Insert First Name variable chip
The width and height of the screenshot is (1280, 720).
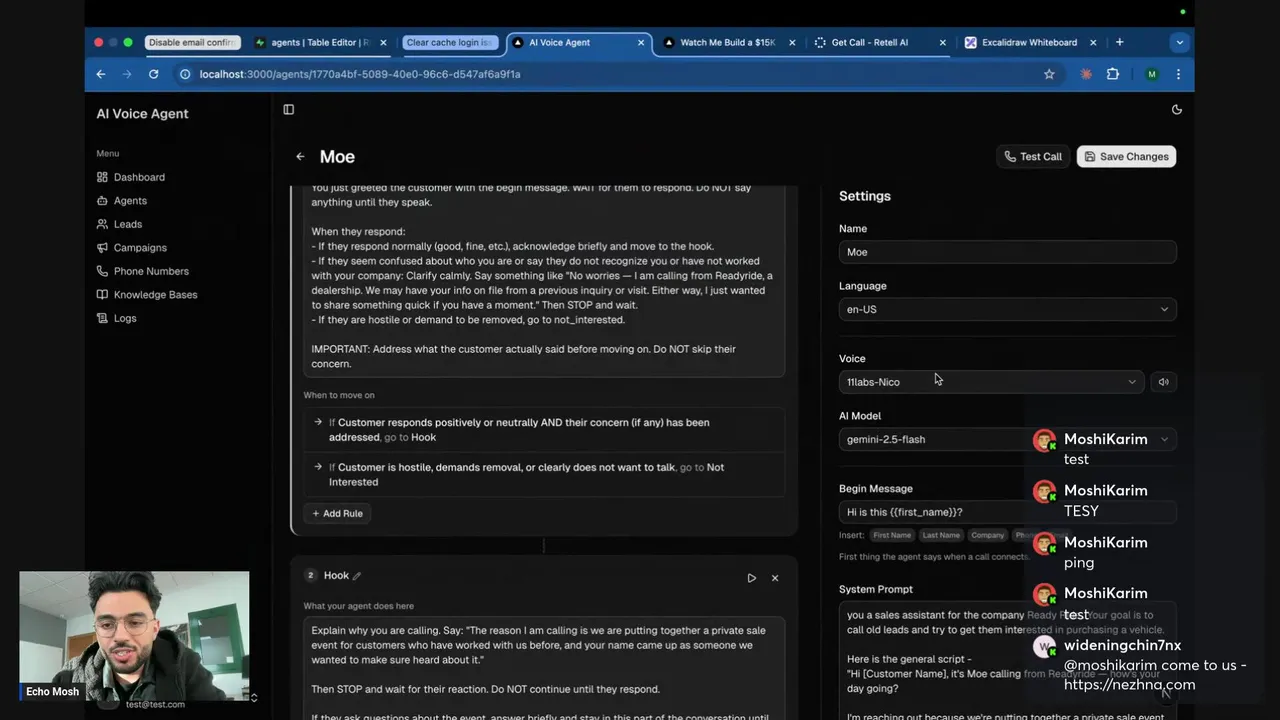tap(892, 535)
